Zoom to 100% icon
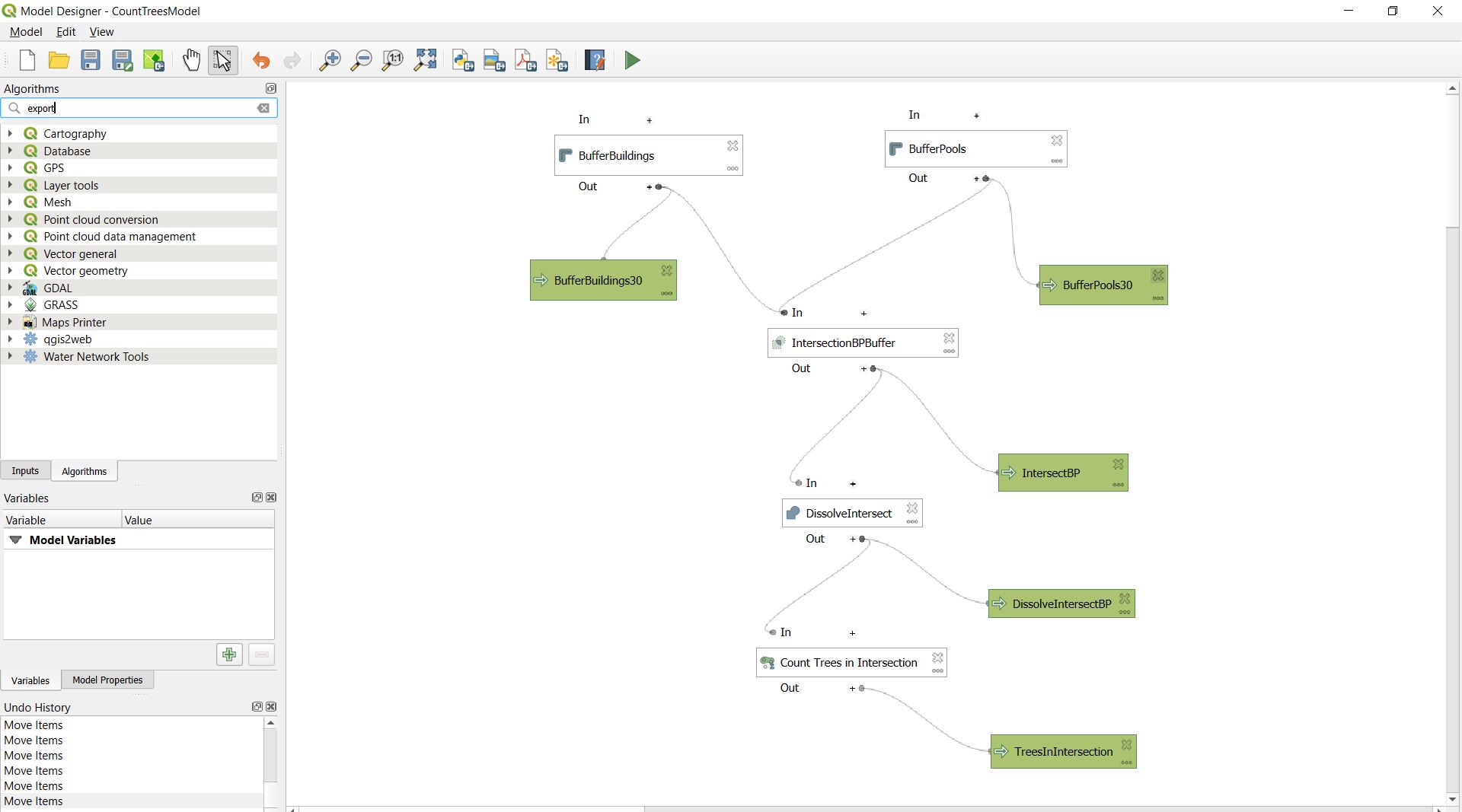Viewport: 1462px width, 812px height. pyautogui.click(x=393, y=60)
